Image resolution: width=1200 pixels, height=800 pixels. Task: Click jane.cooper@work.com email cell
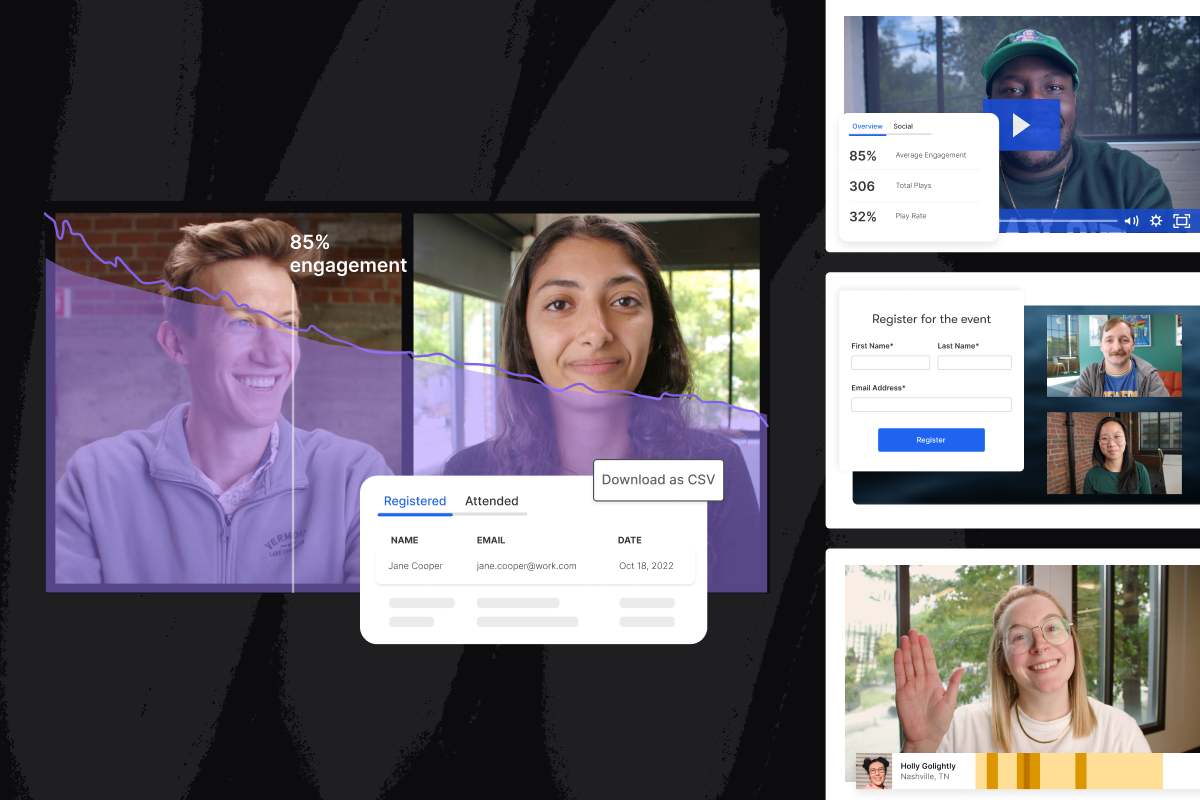(526, 566)
